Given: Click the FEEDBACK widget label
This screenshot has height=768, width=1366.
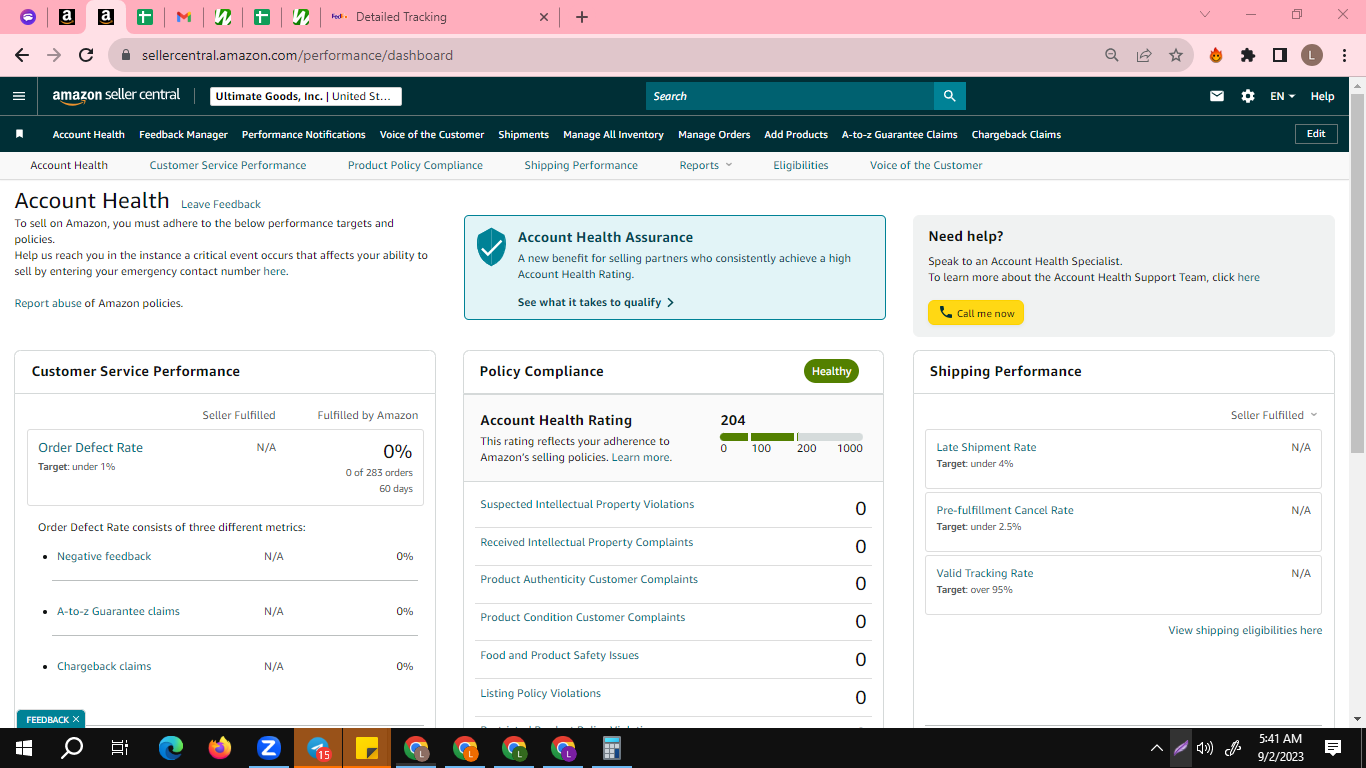Looking at the screenshot, I should pyautogui.click(x=47, y=719).
